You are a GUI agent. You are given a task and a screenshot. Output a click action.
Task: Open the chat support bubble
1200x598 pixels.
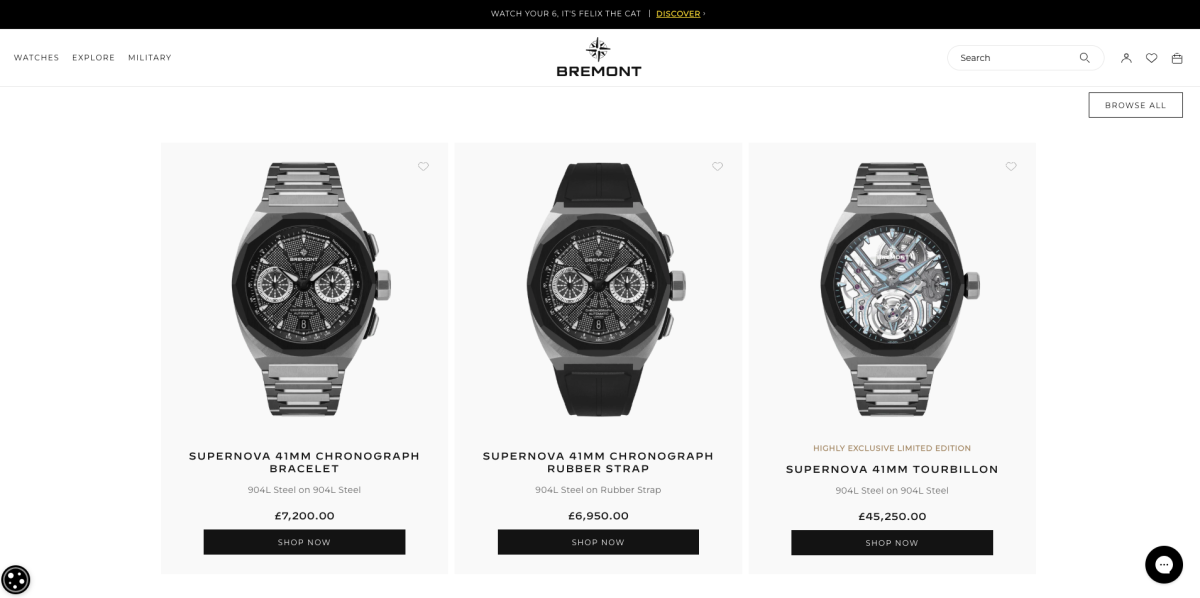point(1164,565)
